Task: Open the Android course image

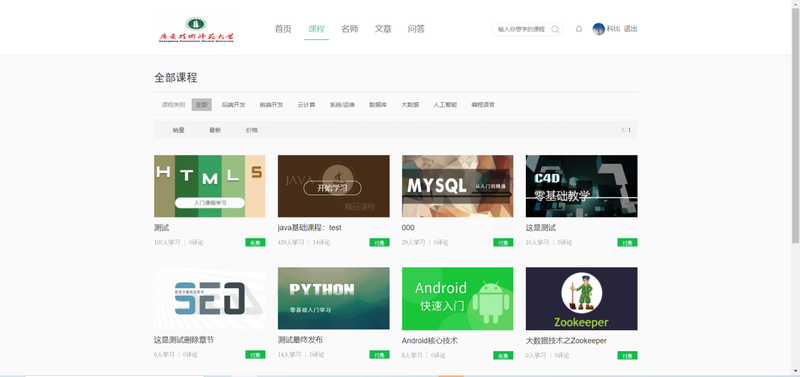Action: (x=458, y=298)
